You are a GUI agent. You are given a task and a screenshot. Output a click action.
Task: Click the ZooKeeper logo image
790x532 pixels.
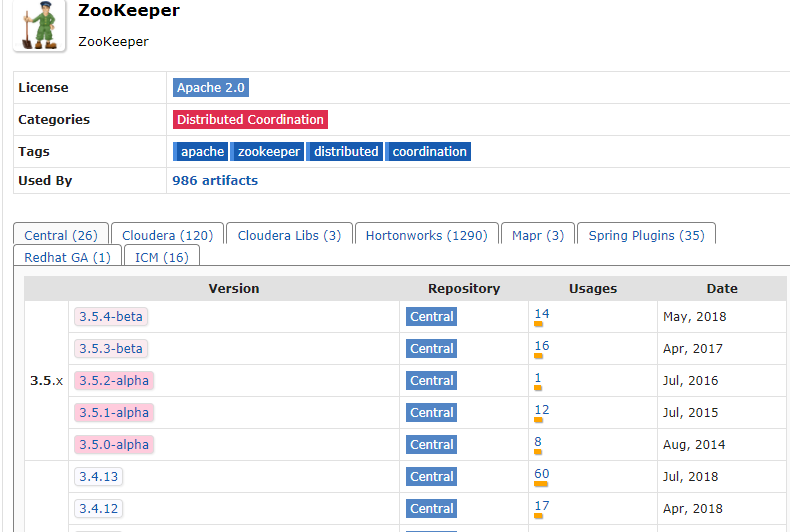pyautogui.click(x=39, y=26)
